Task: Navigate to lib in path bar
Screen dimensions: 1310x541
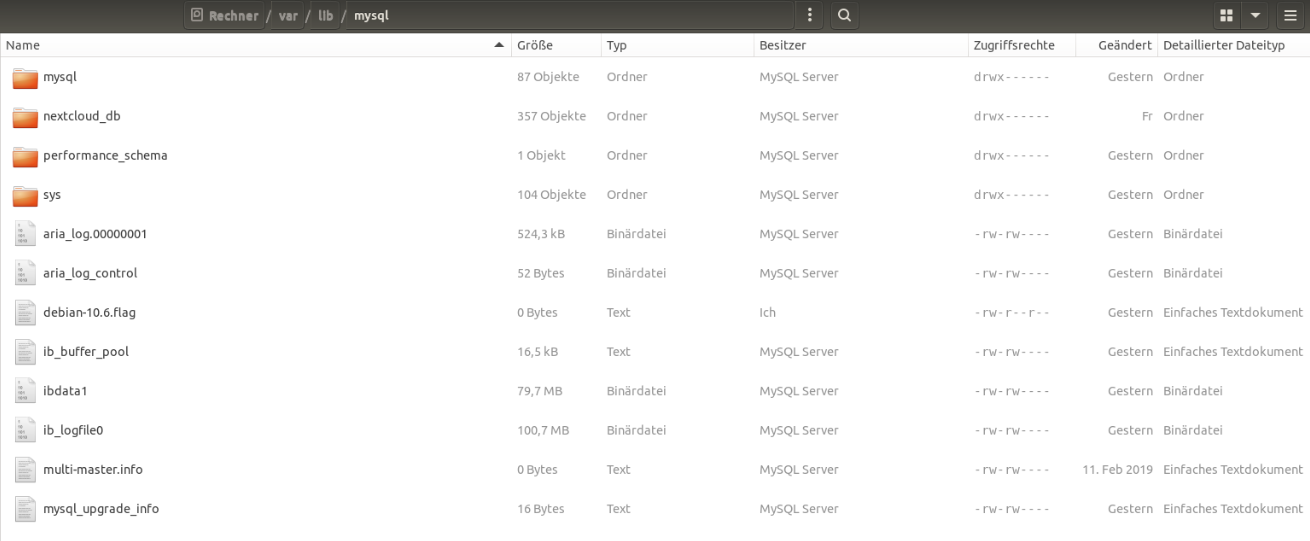Action: [x=326, y=15]
